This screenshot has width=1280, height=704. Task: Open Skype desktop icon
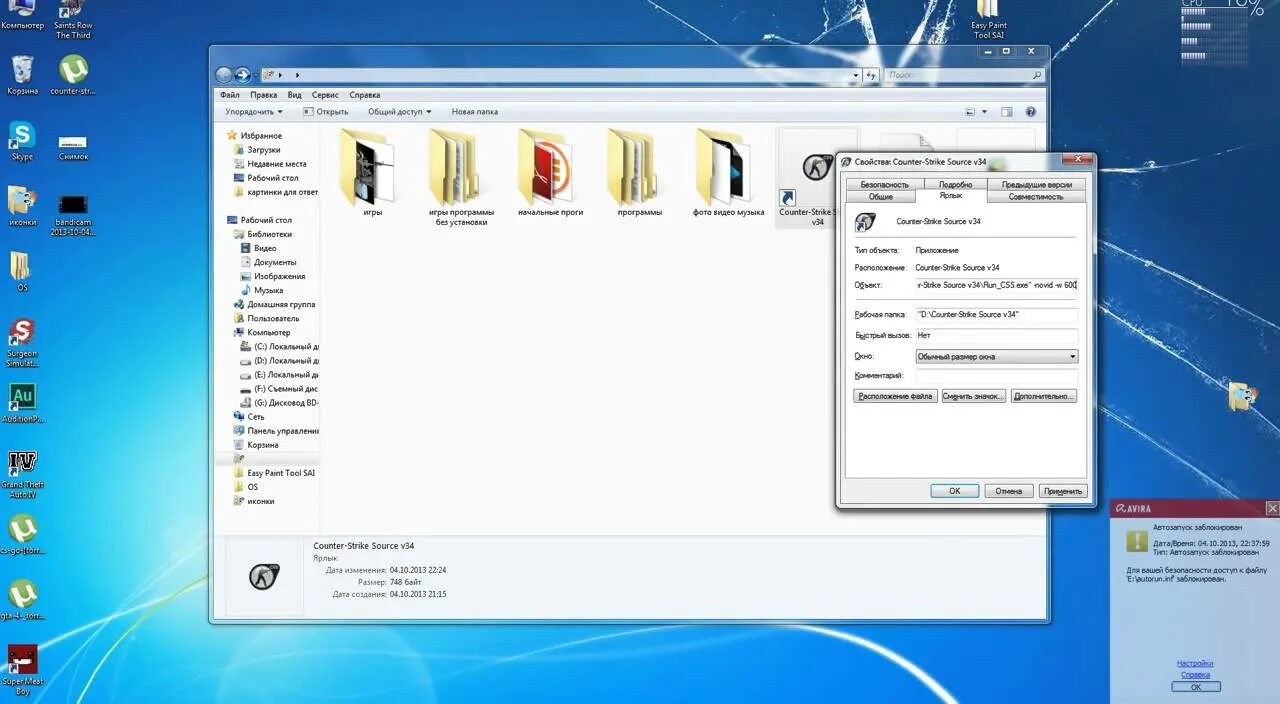(x=22, y=141)
